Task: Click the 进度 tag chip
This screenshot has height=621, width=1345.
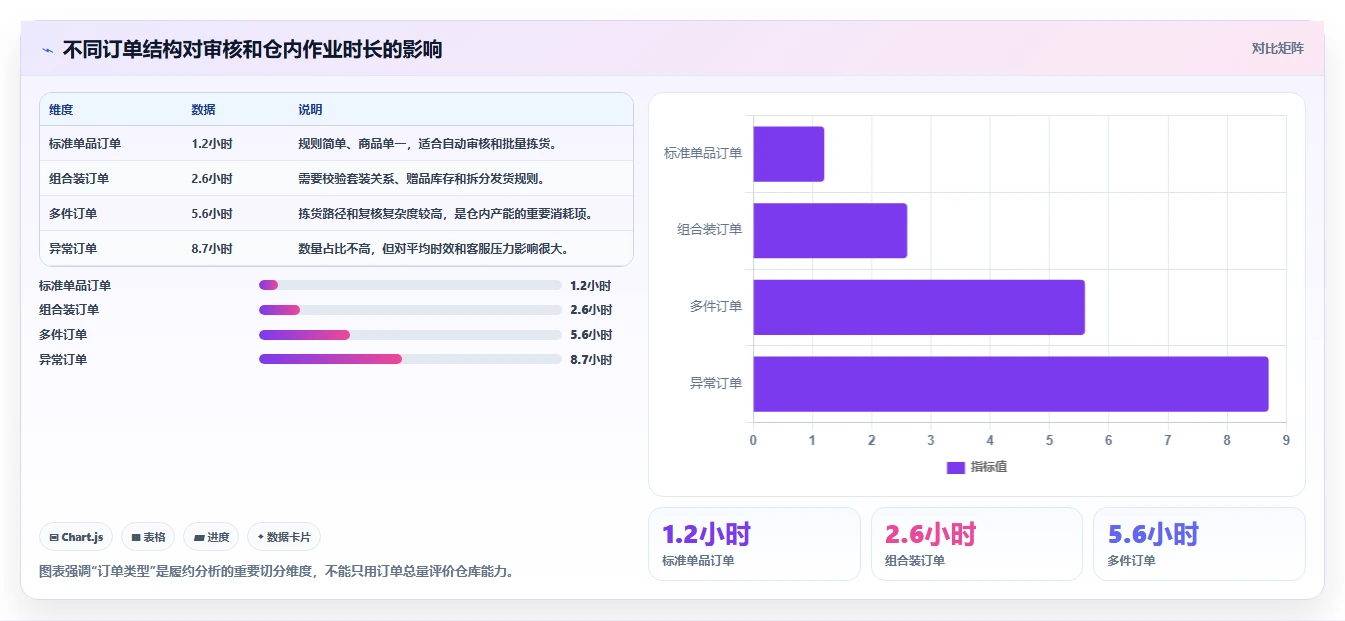Action: click(211, 537)
